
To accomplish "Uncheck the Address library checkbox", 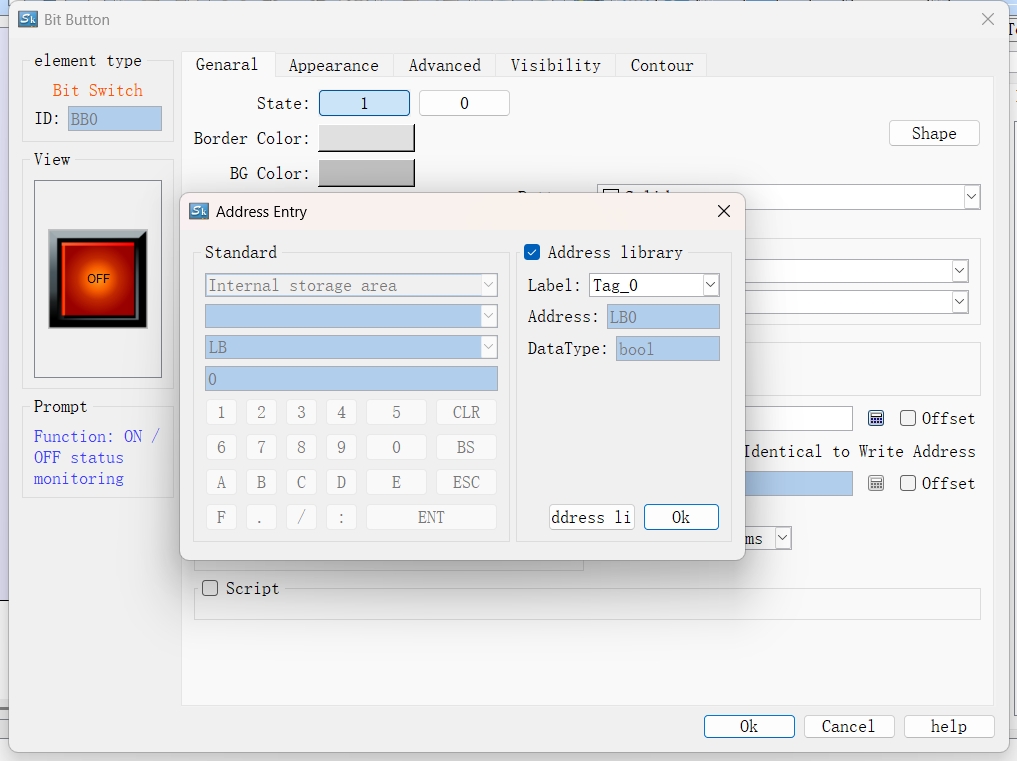I will (533, 252).
